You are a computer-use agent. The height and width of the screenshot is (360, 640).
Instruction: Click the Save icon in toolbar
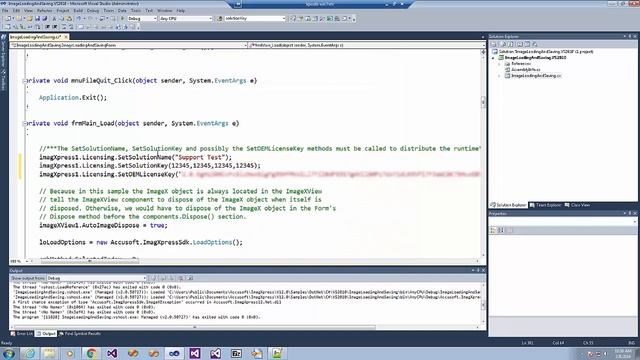37,18
